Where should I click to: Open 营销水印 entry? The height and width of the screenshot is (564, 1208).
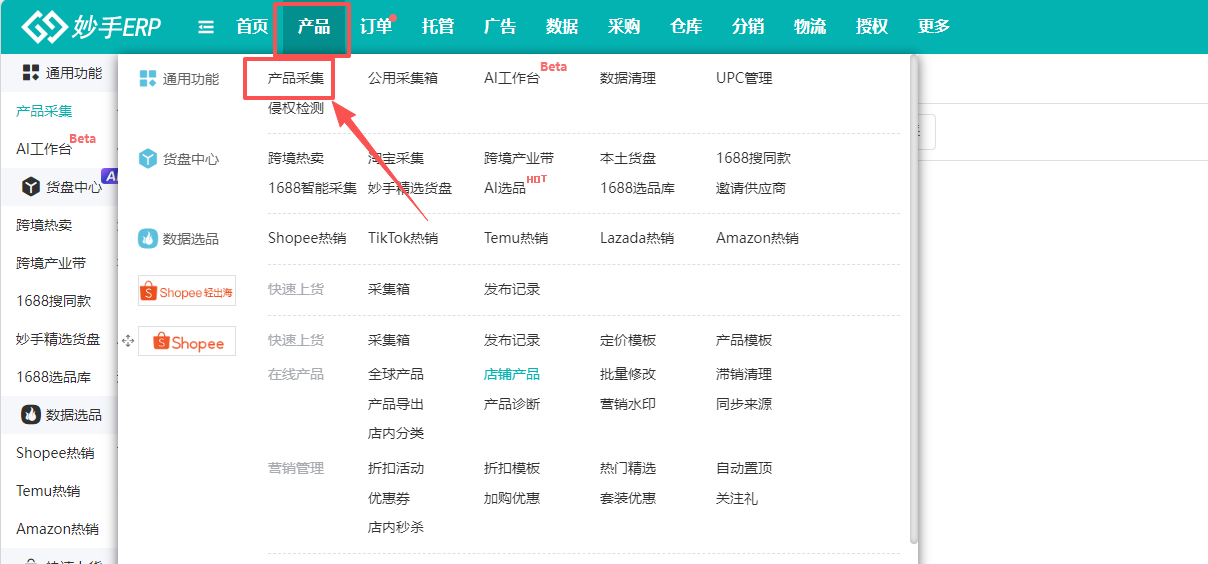coord(628,404)
